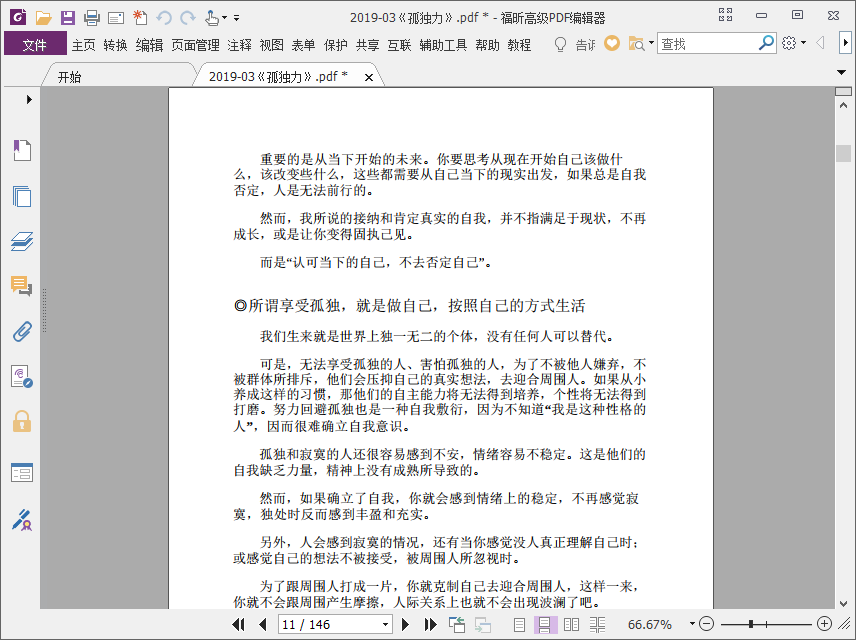
Task: Go to previous search result arrow
Action: [x=820, y=43]
